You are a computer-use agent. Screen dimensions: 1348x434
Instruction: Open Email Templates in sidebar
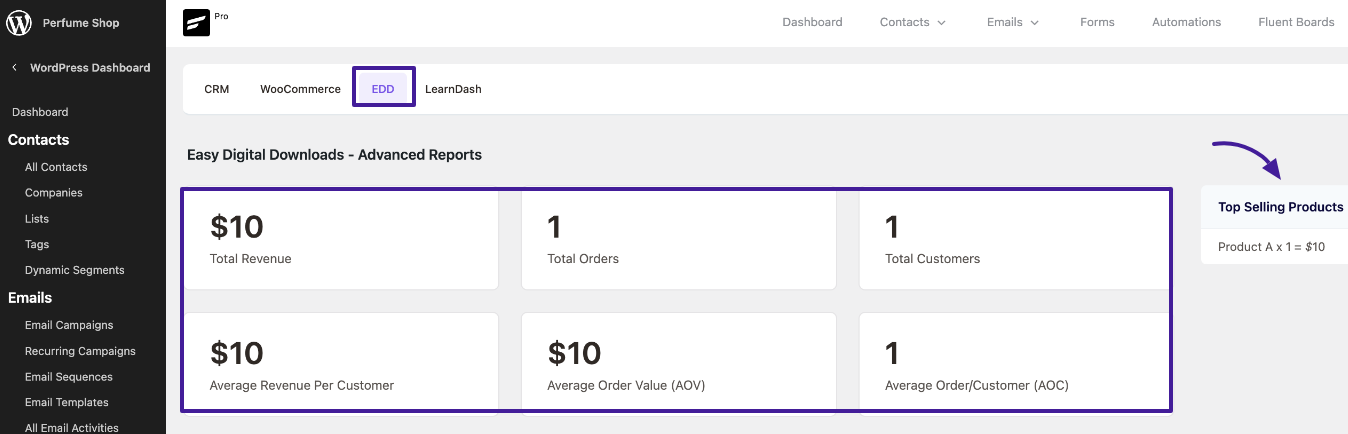tap(67, 402)
